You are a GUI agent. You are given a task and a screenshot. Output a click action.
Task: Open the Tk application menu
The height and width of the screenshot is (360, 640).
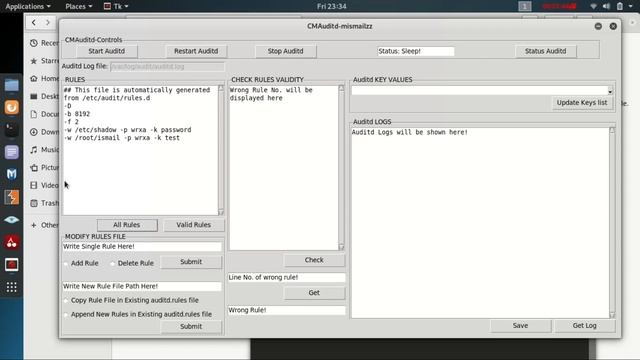point(116,6)
